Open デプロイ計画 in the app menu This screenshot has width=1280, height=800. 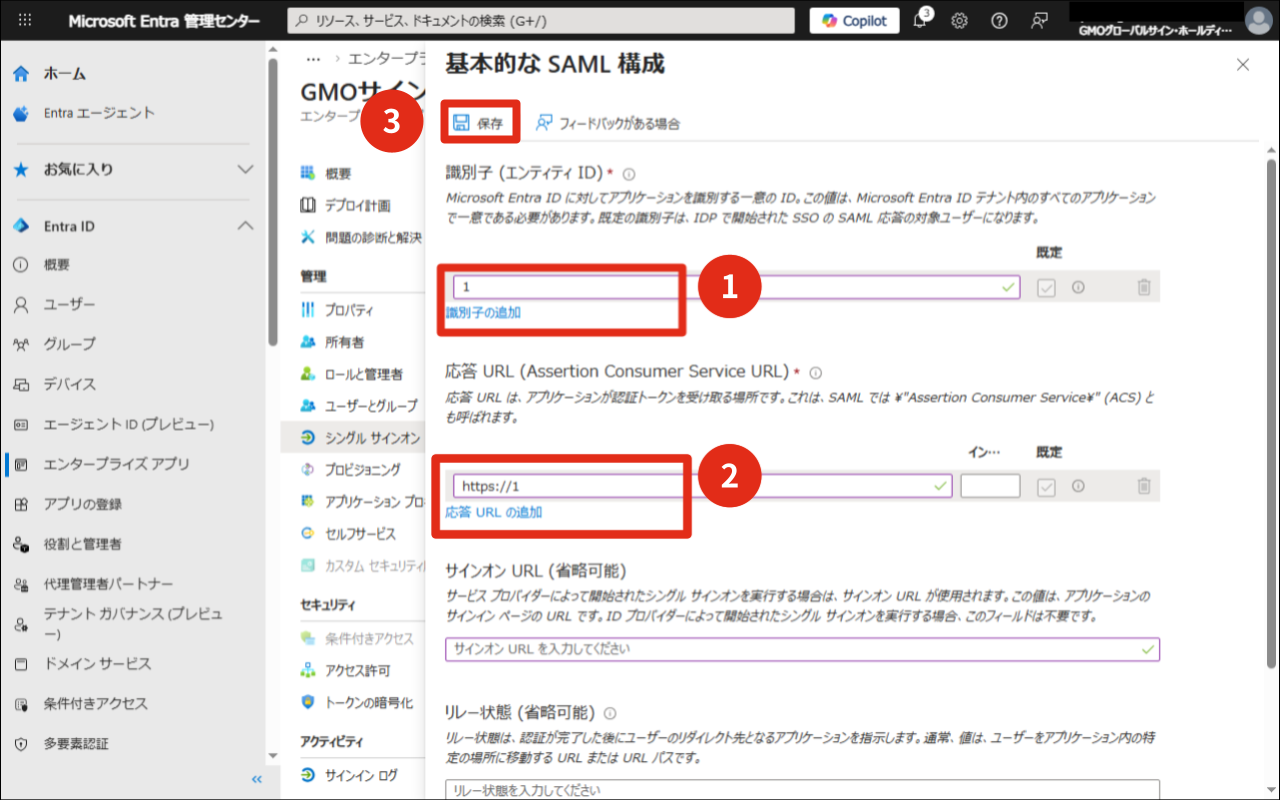point(358,205)
